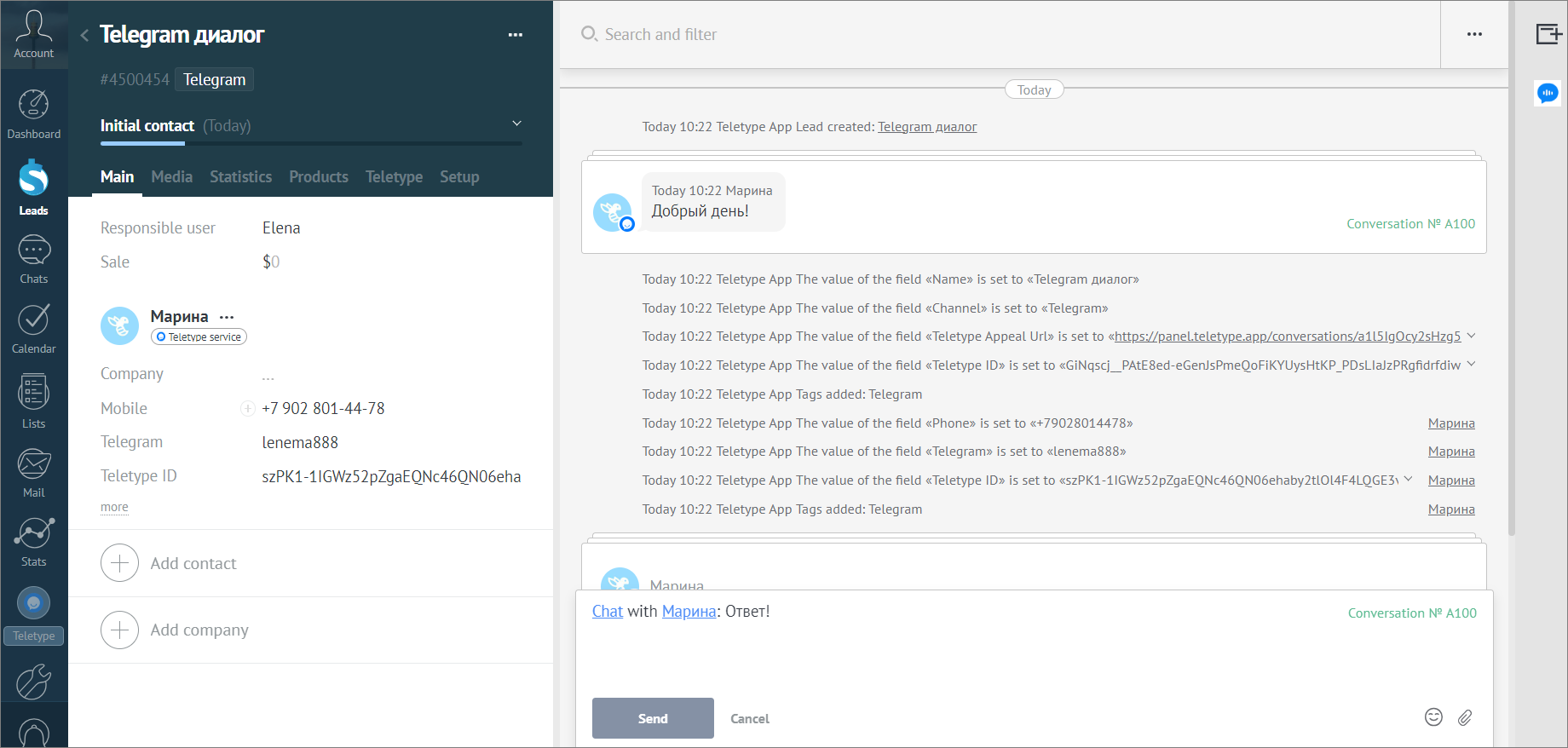The width and height of the screenshot is (1568, 748).
Task: Open the panel.teletype.app conversation URL
Action: click(1288, 337)
